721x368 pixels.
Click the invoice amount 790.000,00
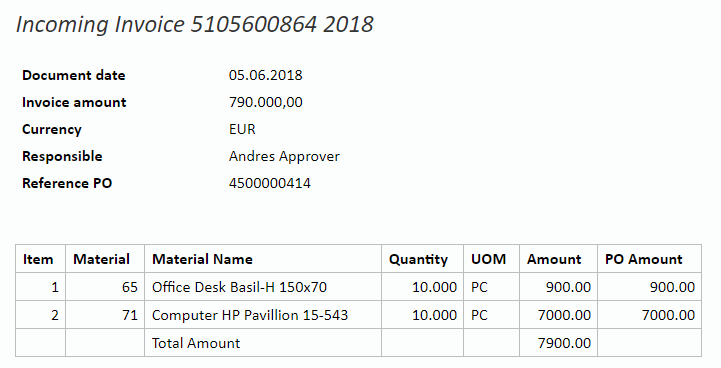pyautogui.click(x=265, y=102)
